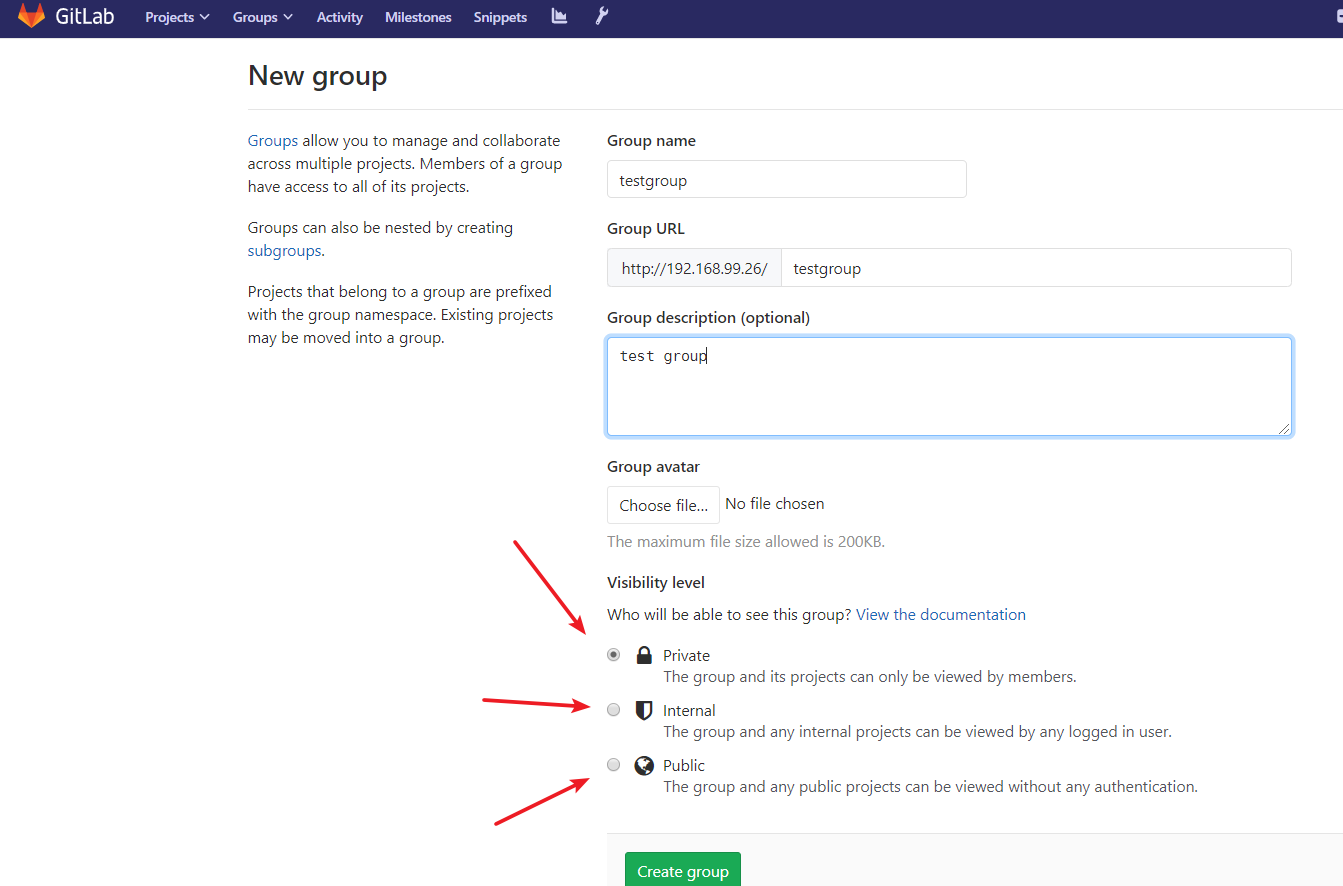Open the Snippets menu item

click(500, 17)
